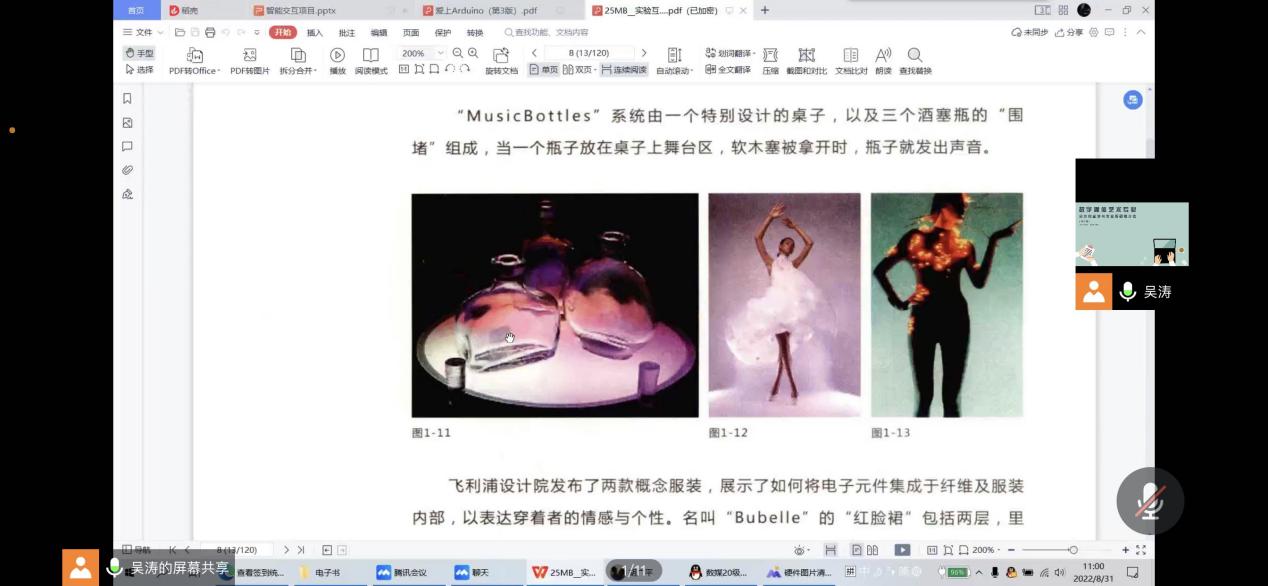Zoom in with plus magnifier icon
1268x586 pixels.
(x=473, y=53)
